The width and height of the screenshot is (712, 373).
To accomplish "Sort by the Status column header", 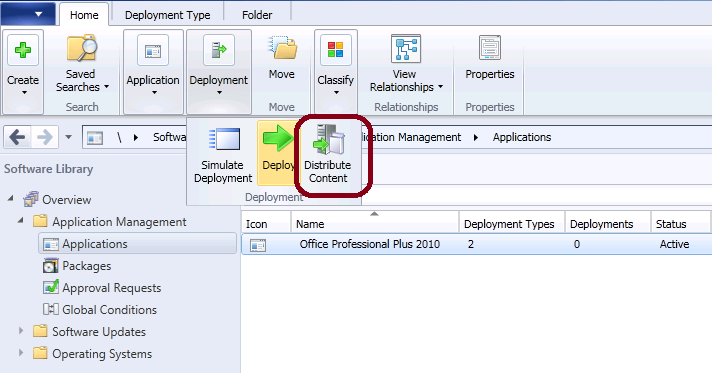I will pyautogui.click(x=680, y=224).
